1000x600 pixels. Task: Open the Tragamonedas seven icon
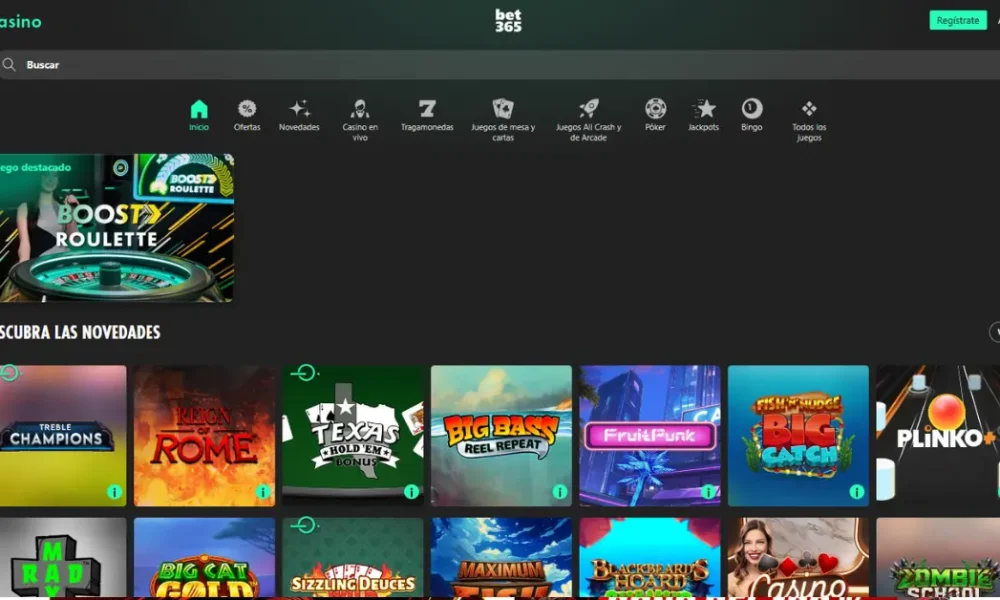(427, 109)
